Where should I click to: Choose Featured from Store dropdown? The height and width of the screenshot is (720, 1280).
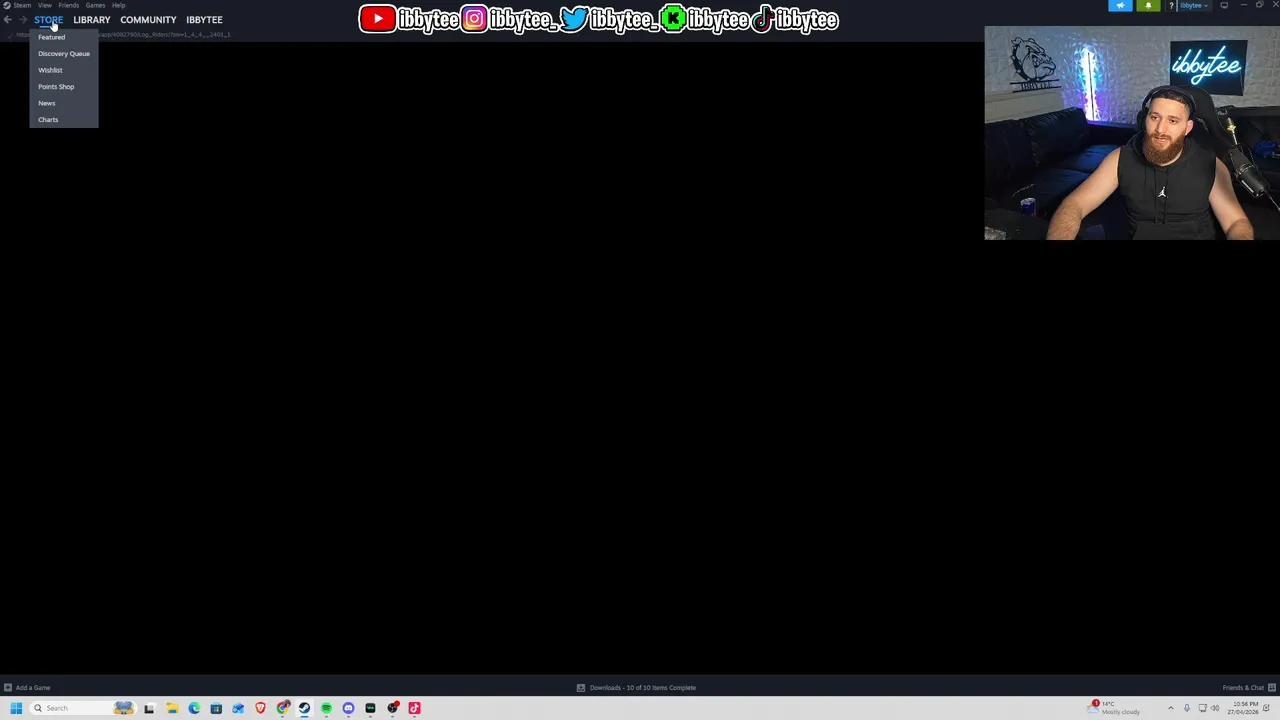pos(51,37)
